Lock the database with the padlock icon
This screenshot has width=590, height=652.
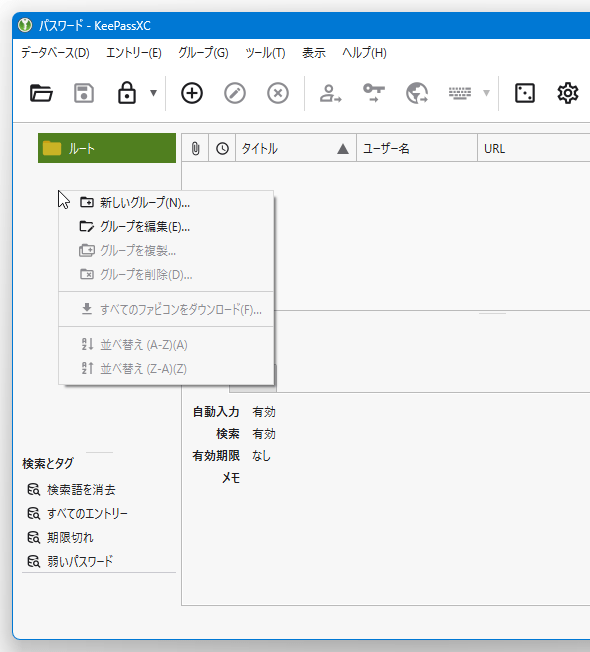click(x=127, y=93)
